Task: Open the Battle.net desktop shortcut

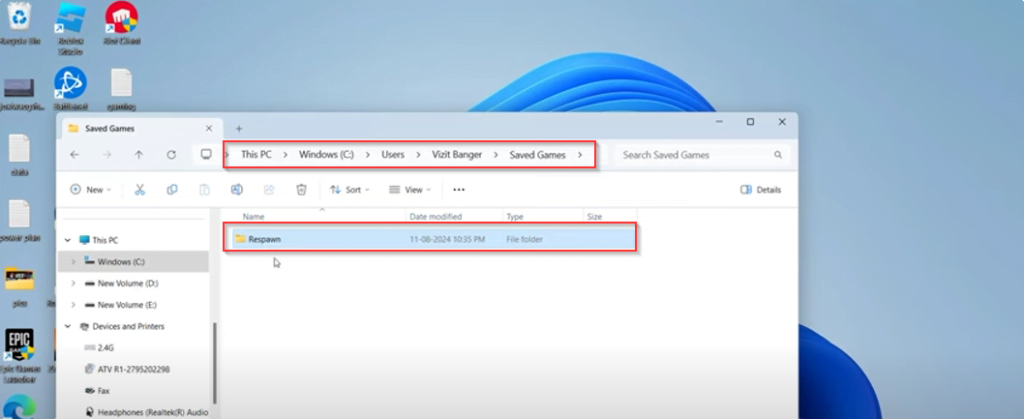Action: (70, 88)
